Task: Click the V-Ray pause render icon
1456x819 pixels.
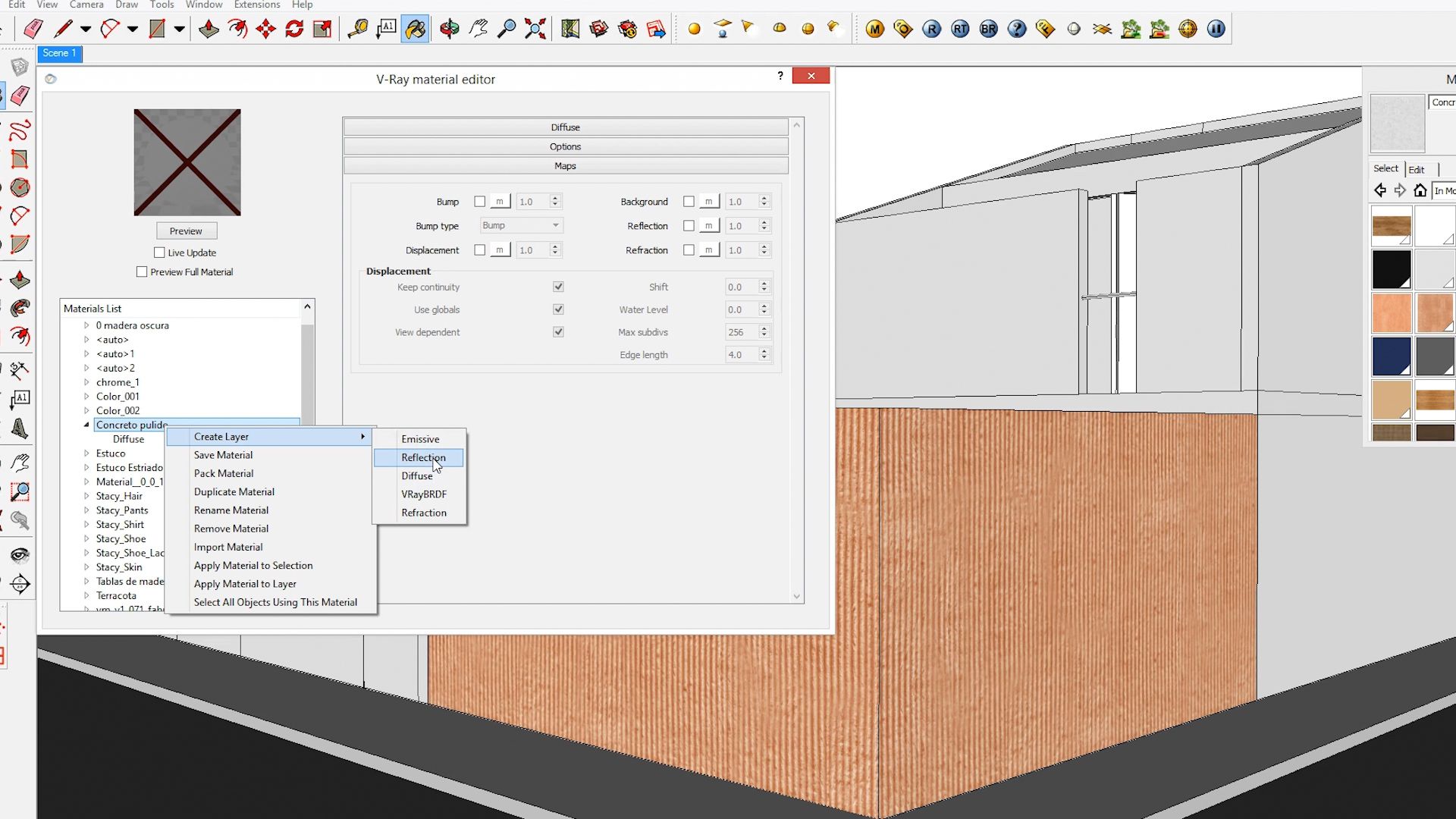Action: [1216, 29]
